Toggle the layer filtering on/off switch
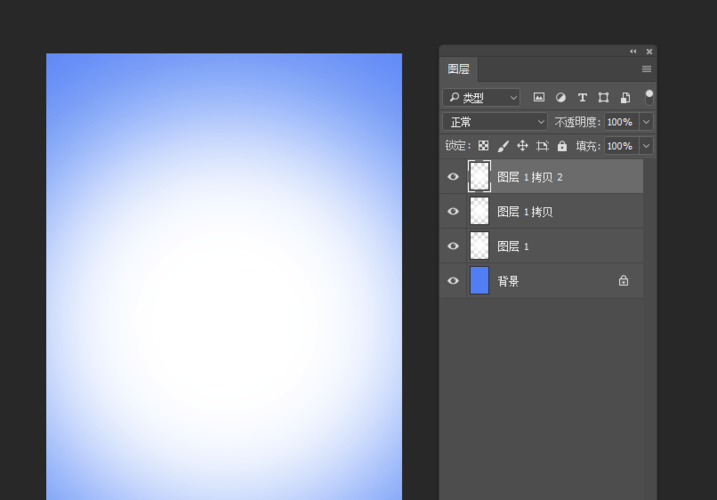Screen dimensions: 717x500 (x=649, y=96)
